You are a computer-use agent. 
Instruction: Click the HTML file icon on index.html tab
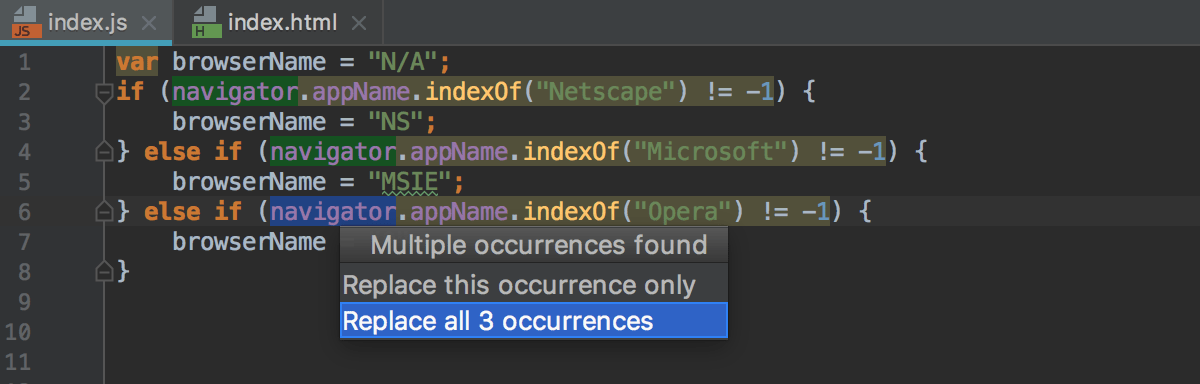(x=206, y=22)
